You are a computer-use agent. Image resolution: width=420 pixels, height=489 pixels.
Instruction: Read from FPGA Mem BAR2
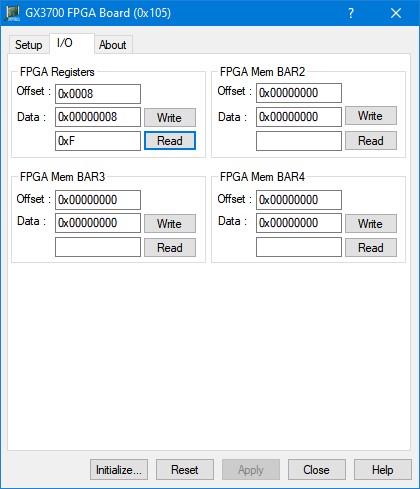(371, 140)
